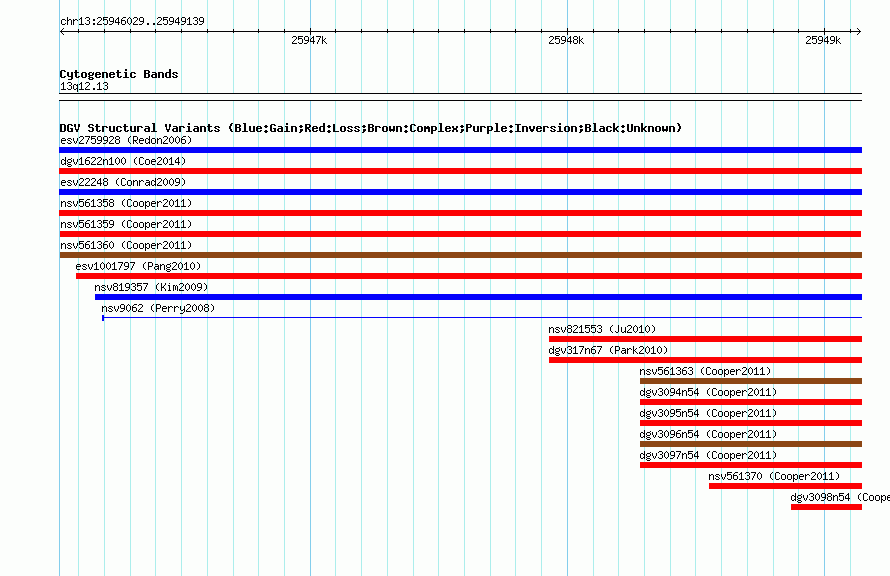Click the nsv561359 (Cooper2011) label
890x576 pixels.
(126, 224)
